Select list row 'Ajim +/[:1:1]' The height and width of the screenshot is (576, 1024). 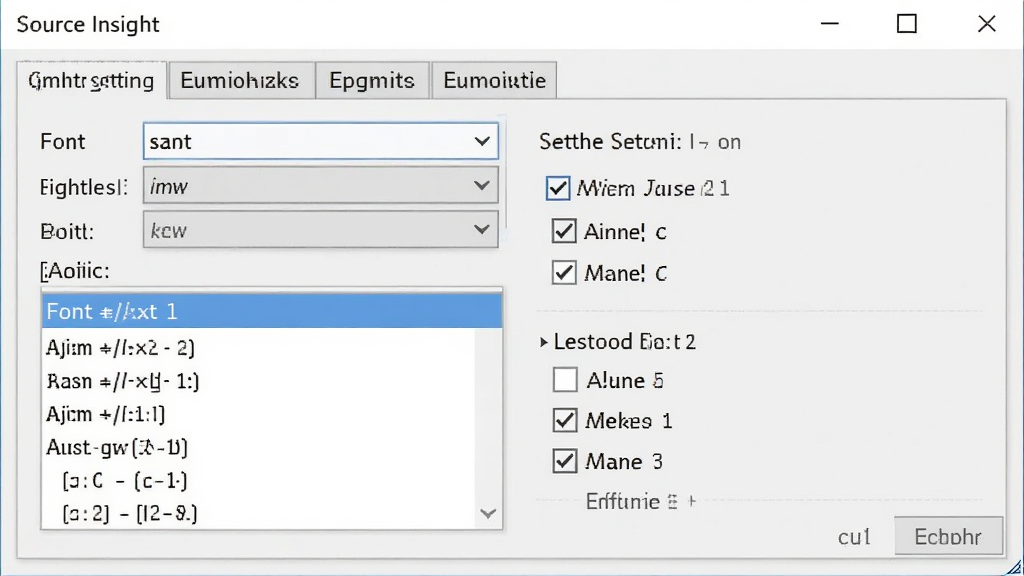click(x=259, y=414)
